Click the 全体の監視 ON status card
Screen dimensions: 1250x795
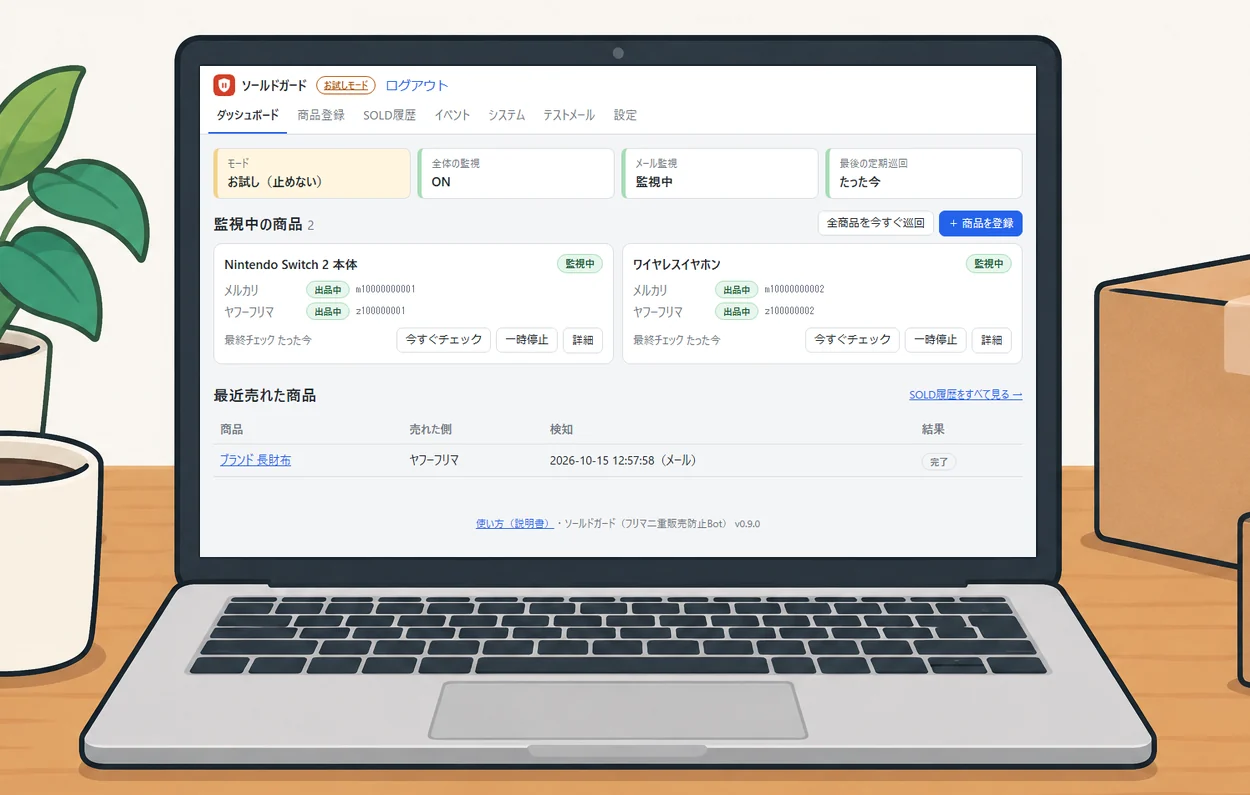516,173
